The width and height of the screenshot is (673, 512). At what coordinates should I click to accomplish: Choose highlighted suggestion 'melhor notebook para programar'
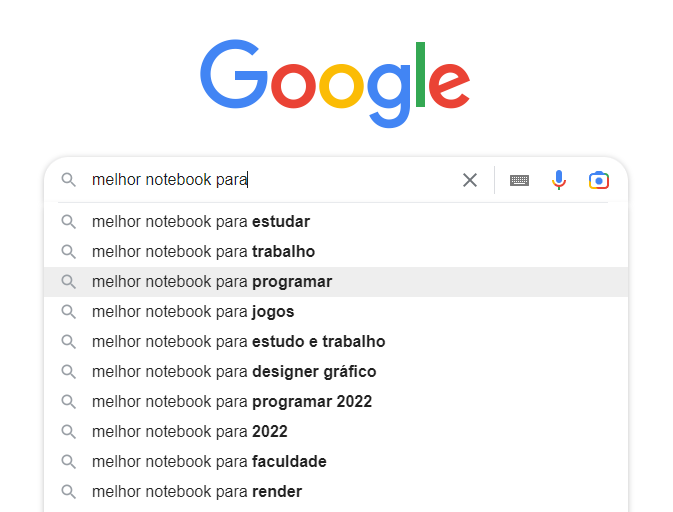tap(336, 282)
